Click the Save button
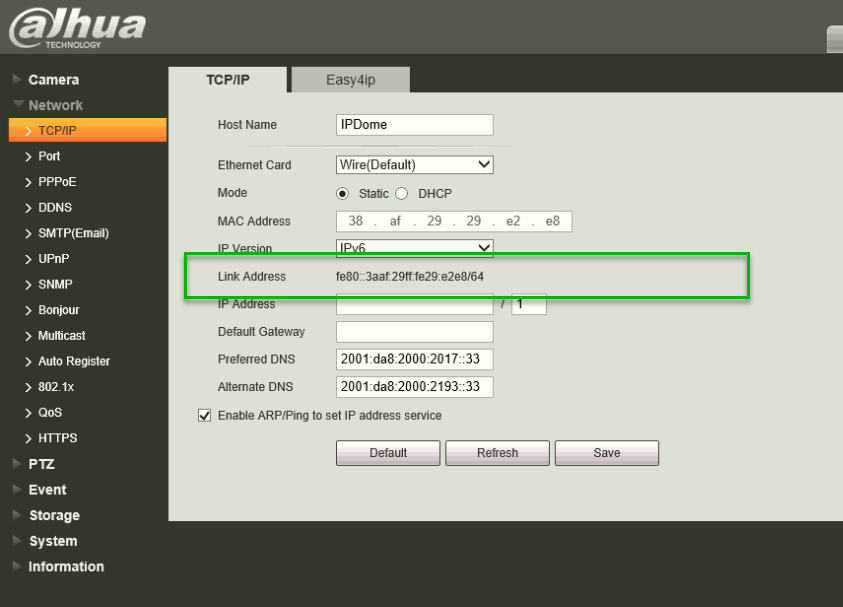The width and height of the screenshot is (843, 607). 606,453
